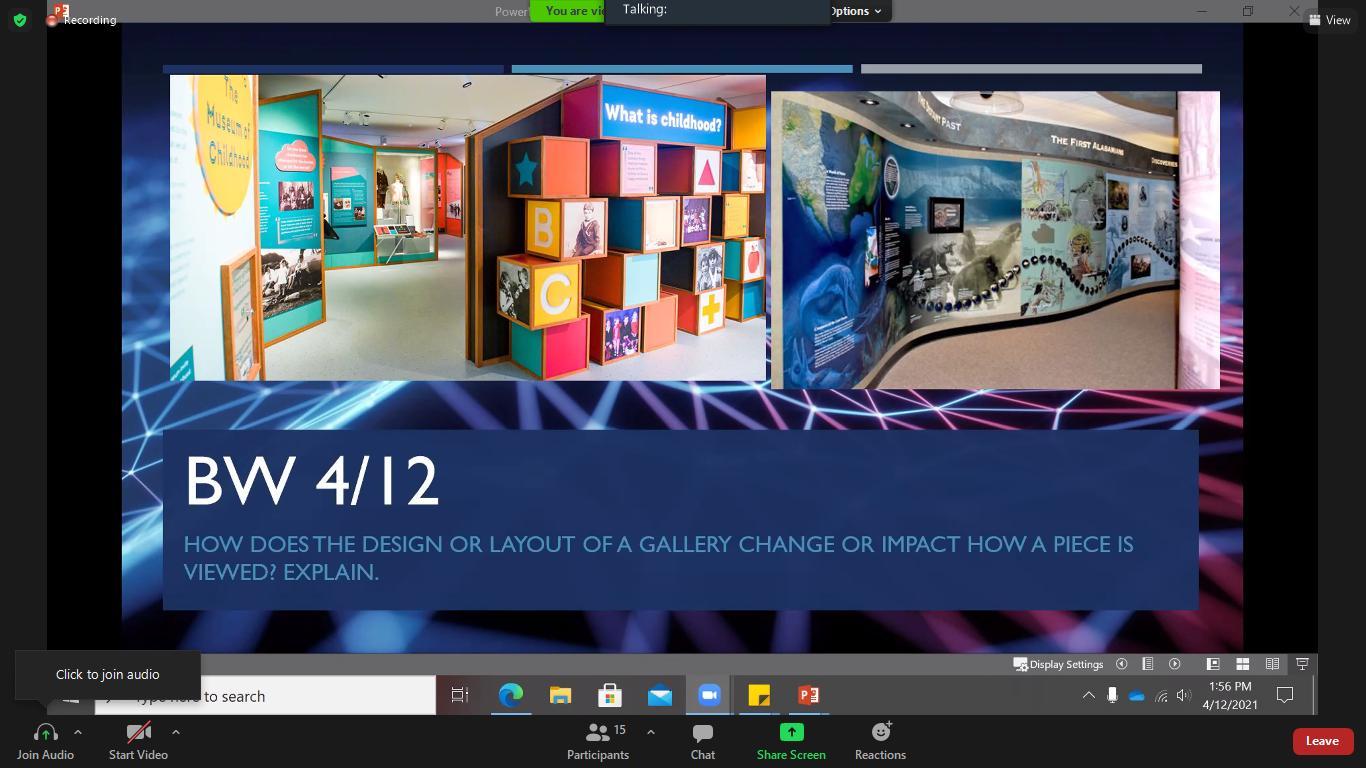This screenshot has width=1366, height=768.
Task: Open the Participants panel
Action: (x=598, y=741)
